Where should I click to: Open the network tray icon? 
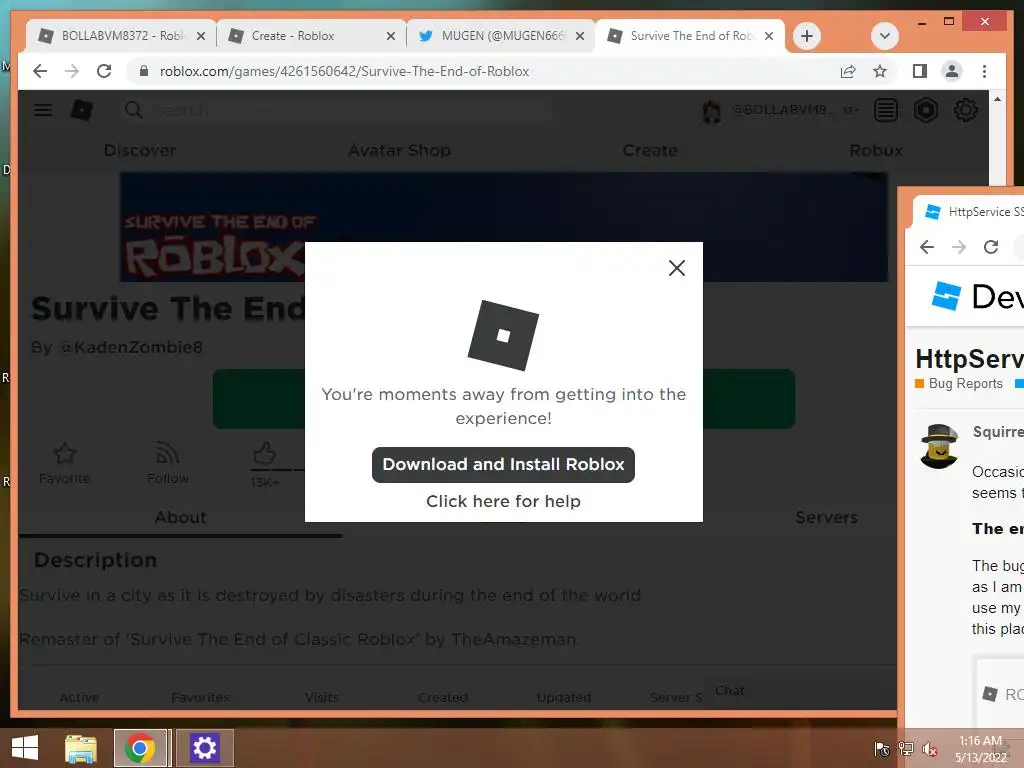point(906,749)
